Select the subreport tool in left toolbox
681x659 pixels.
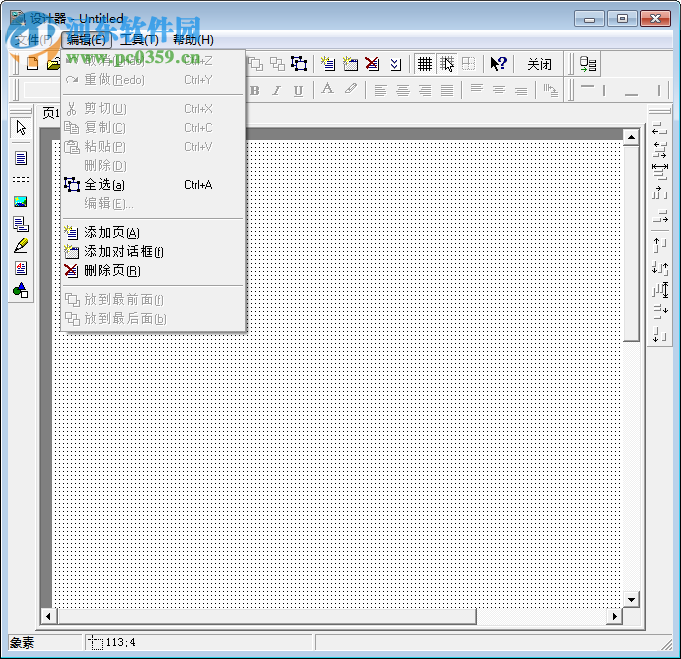point(21,224)
